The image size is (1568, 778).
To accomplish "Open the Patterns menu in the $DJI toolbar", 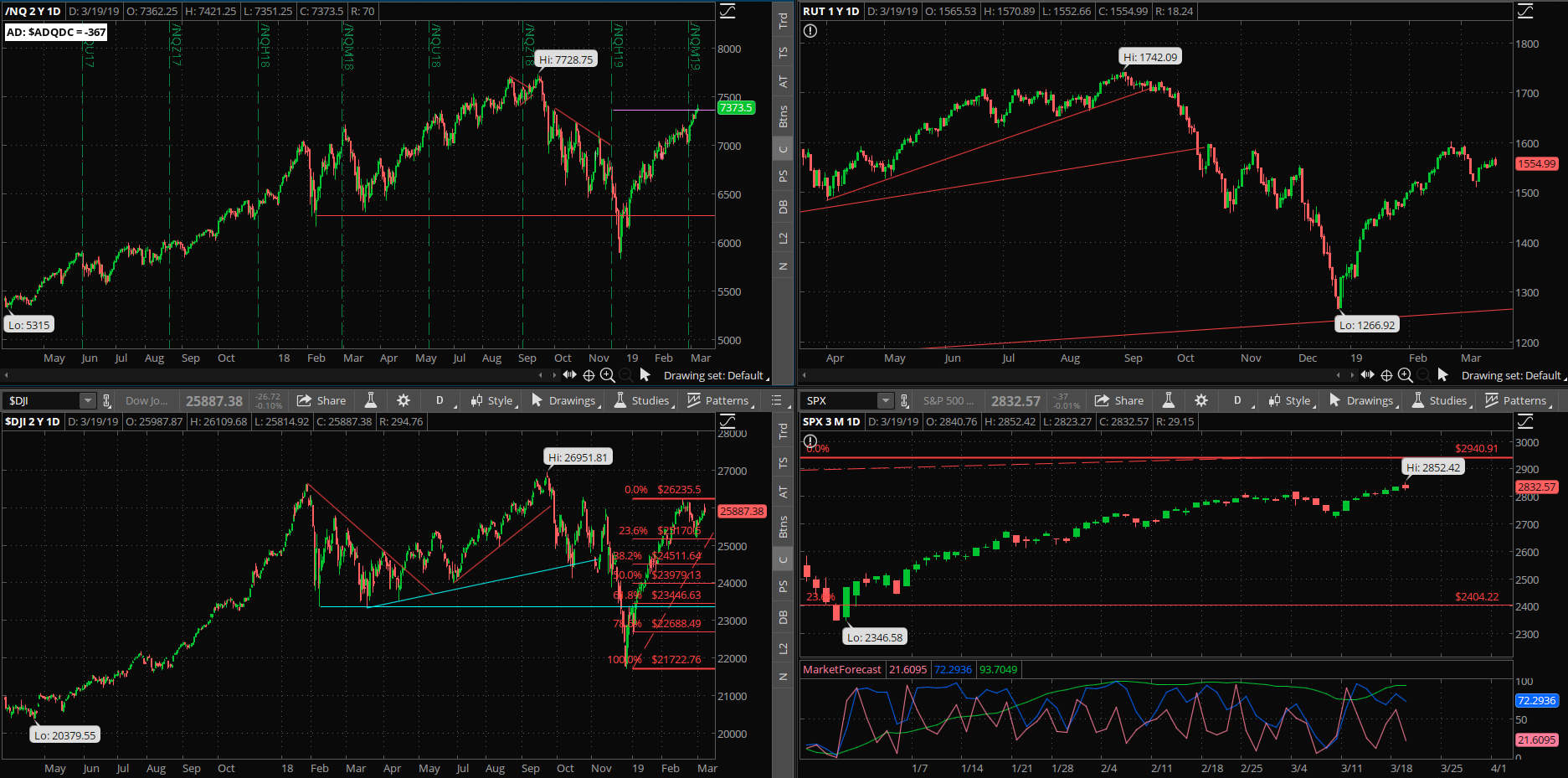I will (x=720, y=400).
